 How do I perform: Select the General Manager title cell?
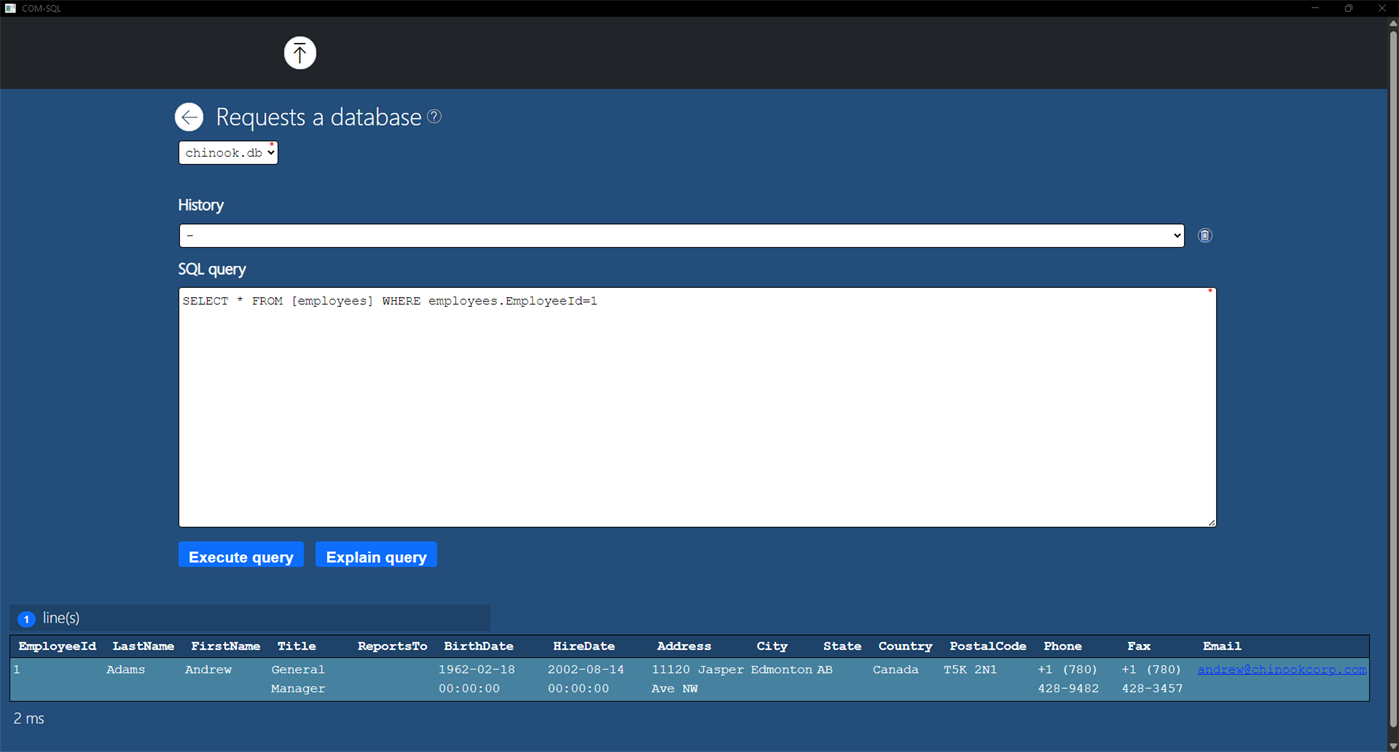(298, 679)
